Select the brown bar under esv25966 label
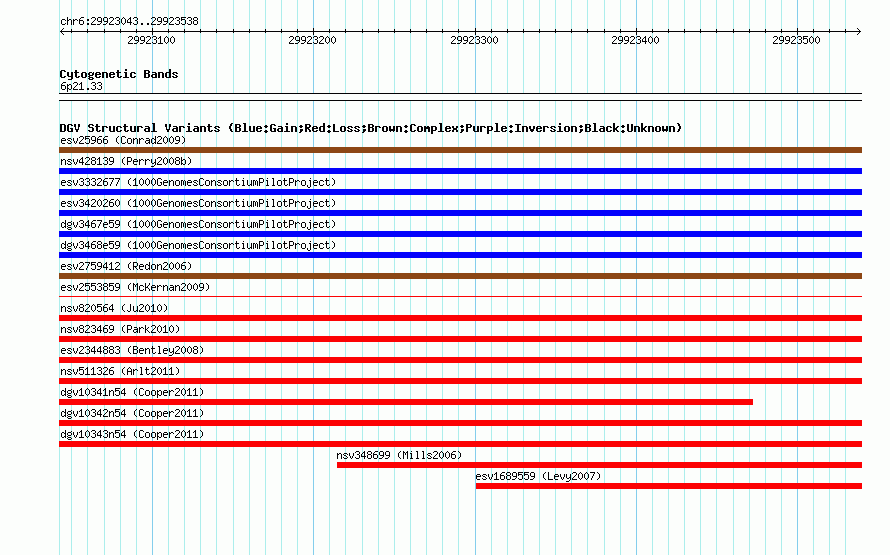The width and height of the screenshot is (890, 555). [x=460, y=150]
